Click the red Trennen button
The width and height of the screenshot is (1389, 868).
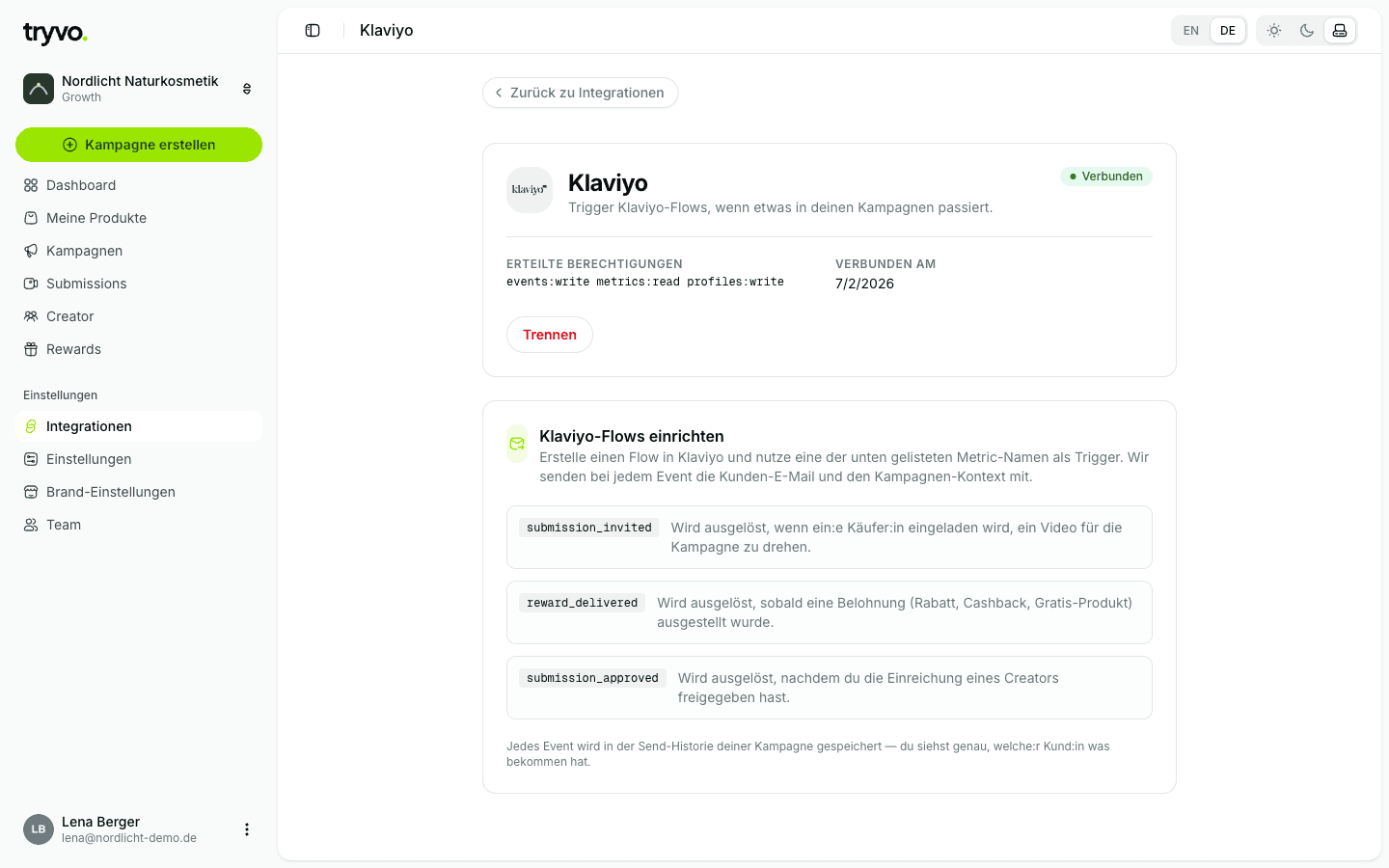tap(550, 335)
